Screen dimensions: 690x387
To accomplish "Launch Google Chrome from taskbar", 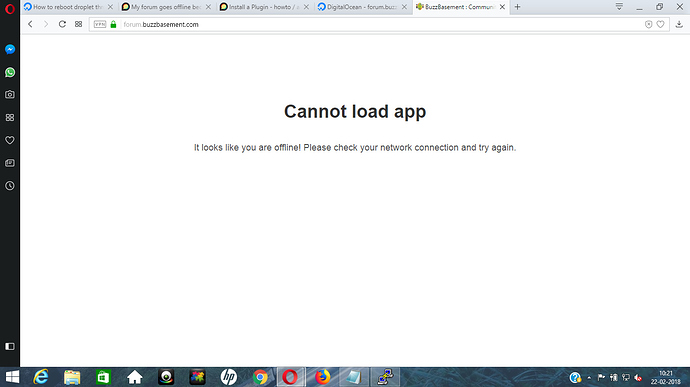I will 260,377.
